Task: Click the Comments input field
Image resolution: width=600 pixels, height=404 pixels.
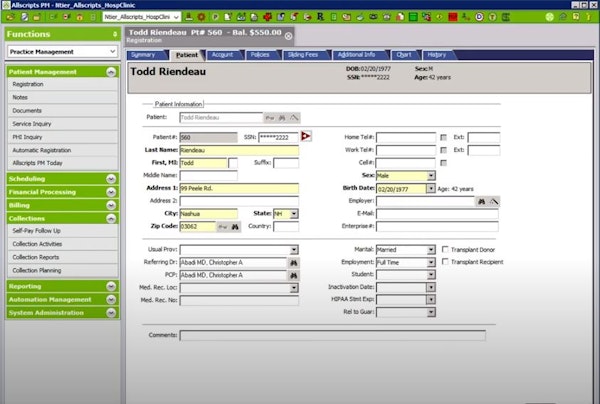Action: click(333, 336)
